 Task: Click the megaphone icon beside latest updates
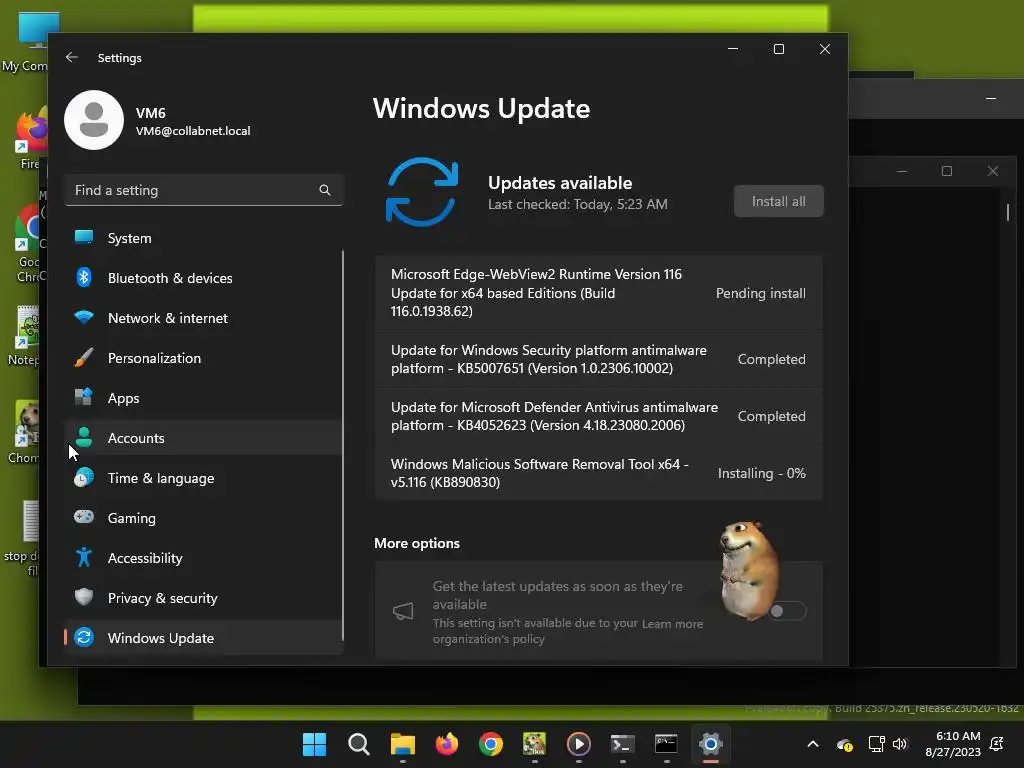[403, 611]
